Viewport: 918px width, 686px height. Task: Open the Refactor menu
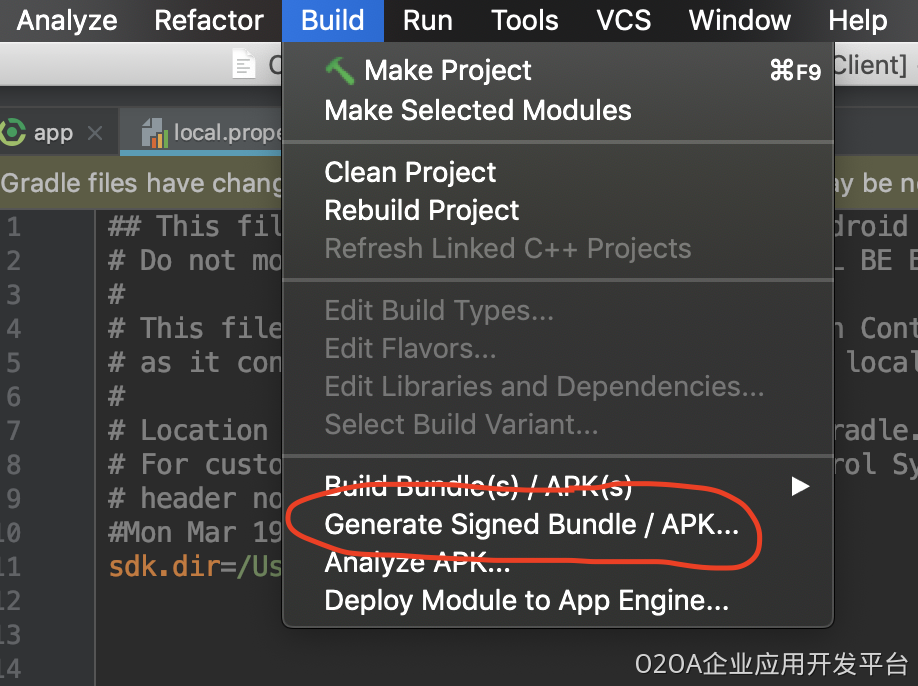coord(209,20)
